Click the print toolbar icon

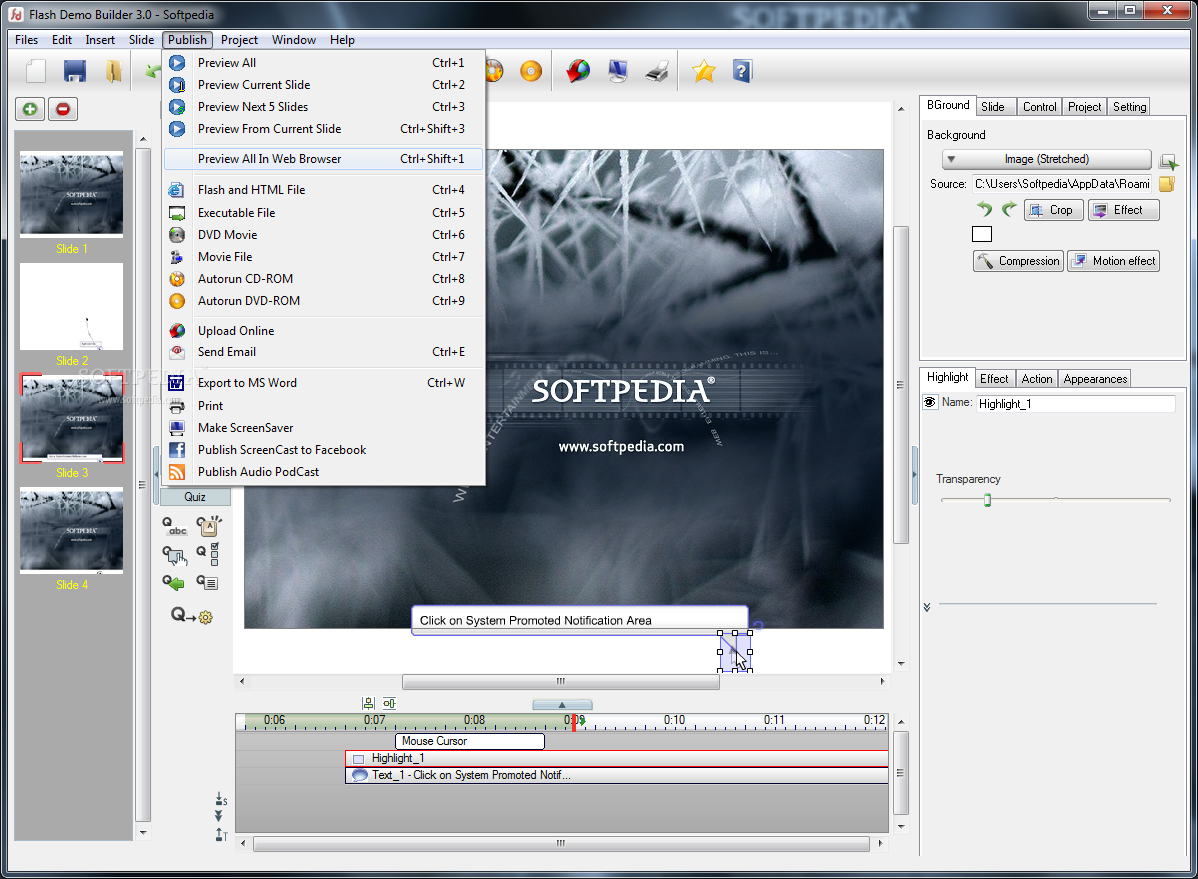click(x=657, y=71)
